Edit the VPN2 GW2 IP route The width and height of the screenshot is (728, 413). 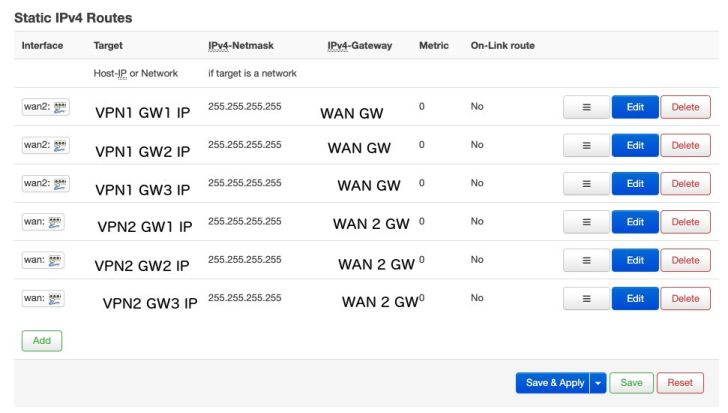click(x=635, y=260)
